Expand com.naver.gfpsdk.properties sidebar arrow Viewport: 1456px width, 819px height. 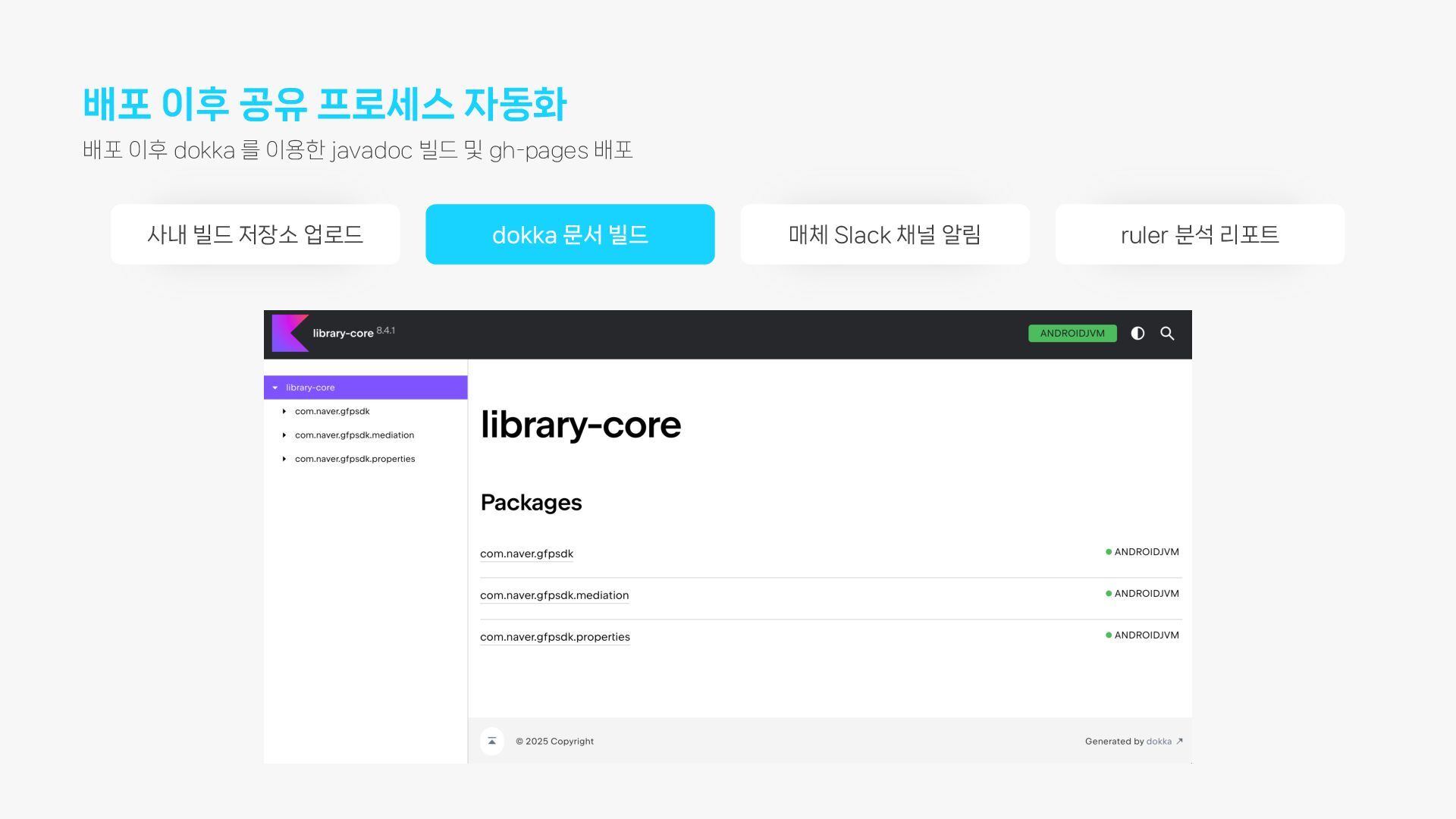284,459
